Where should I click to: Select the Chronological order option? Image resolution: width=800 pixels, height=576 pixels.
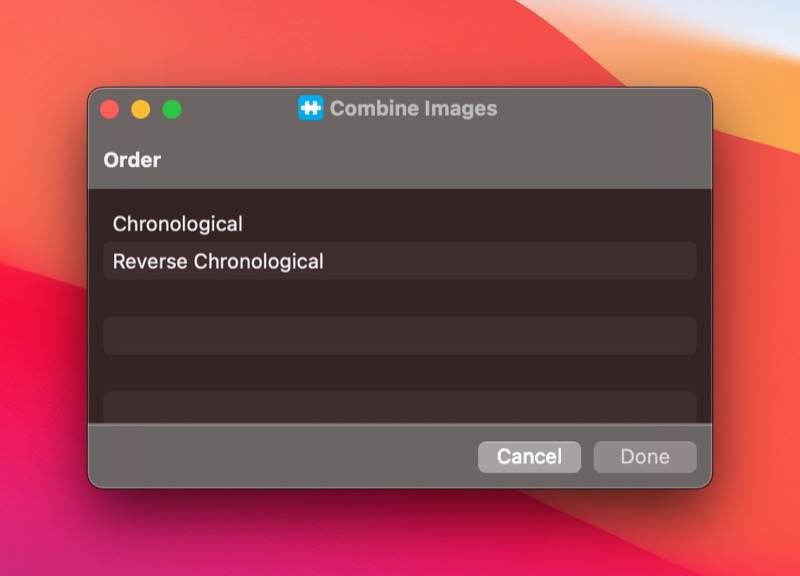(x=399, y=223)
